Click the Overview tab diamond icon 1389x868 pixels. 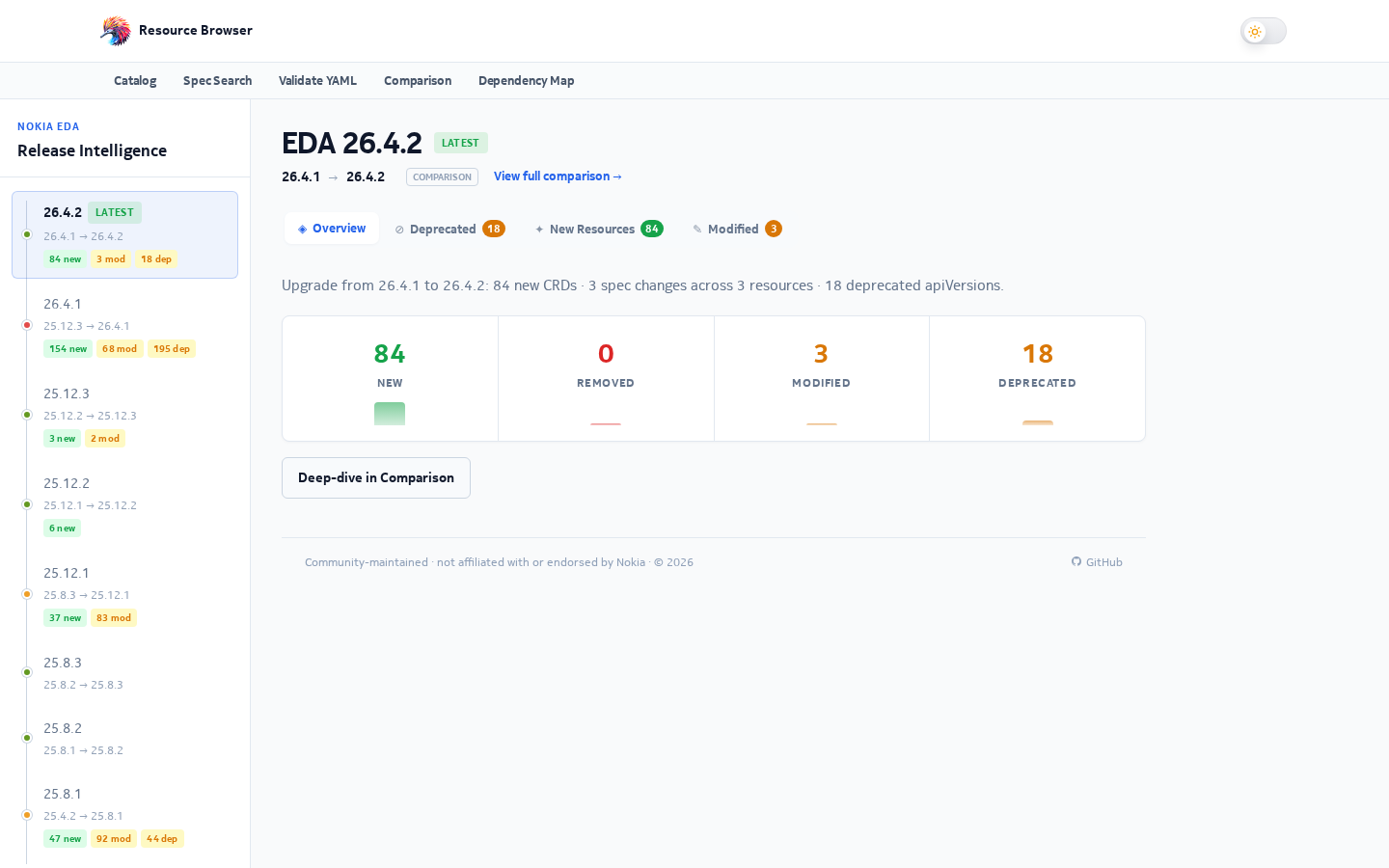(303, 230)
